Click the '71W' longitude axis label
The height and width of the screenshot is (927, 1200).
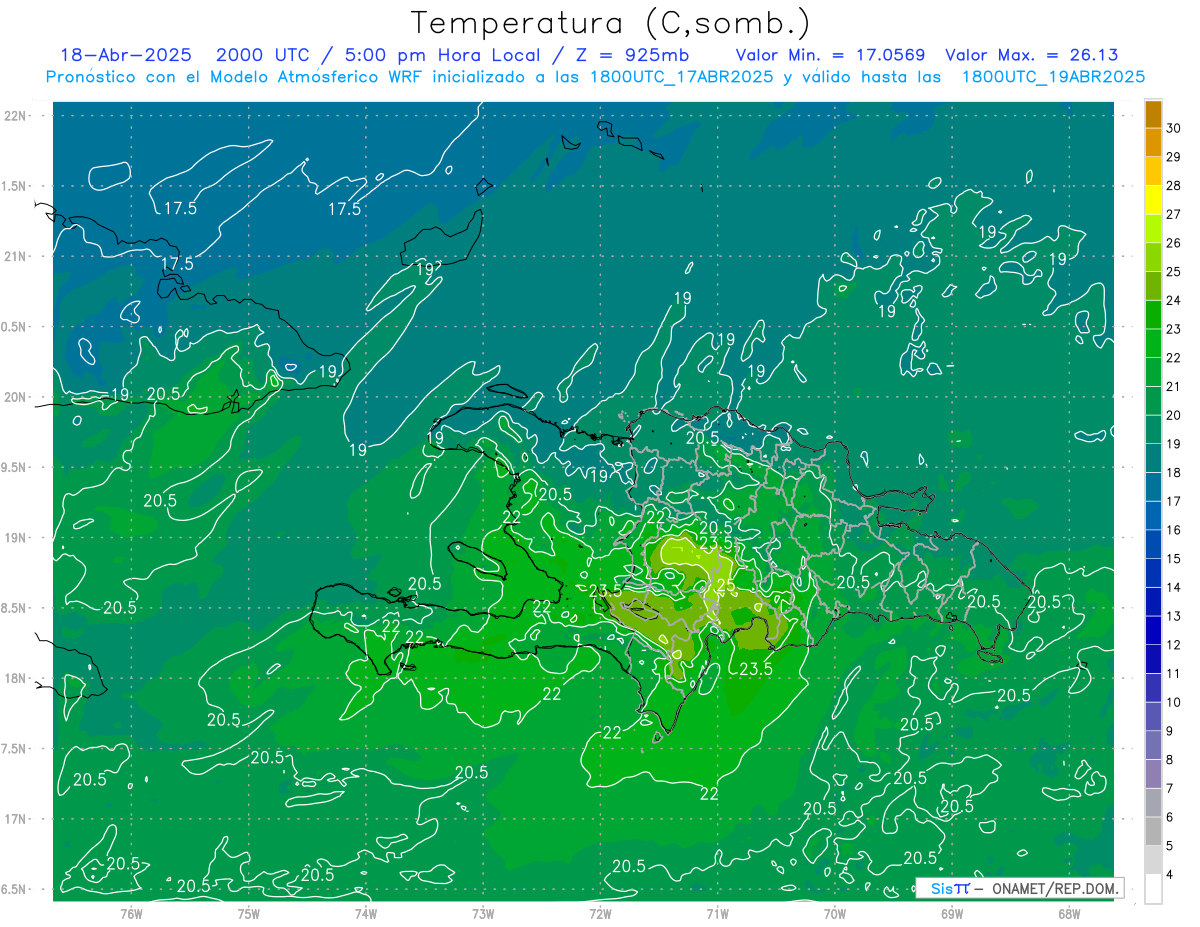click(x=717, y=913)
